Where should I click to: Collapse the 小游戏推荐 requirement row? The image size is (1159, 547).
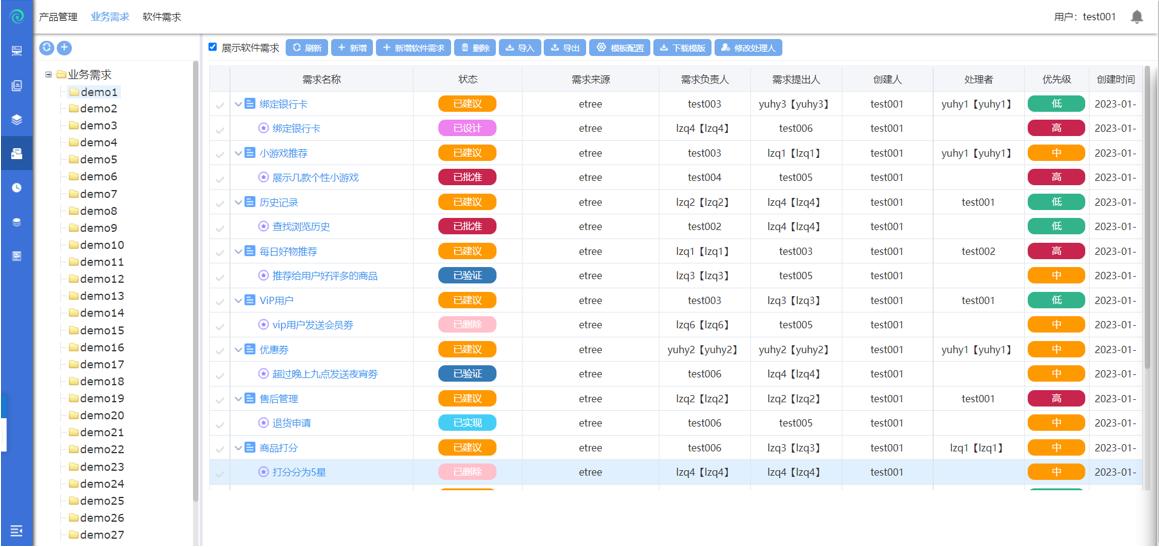tap(238, 153)
